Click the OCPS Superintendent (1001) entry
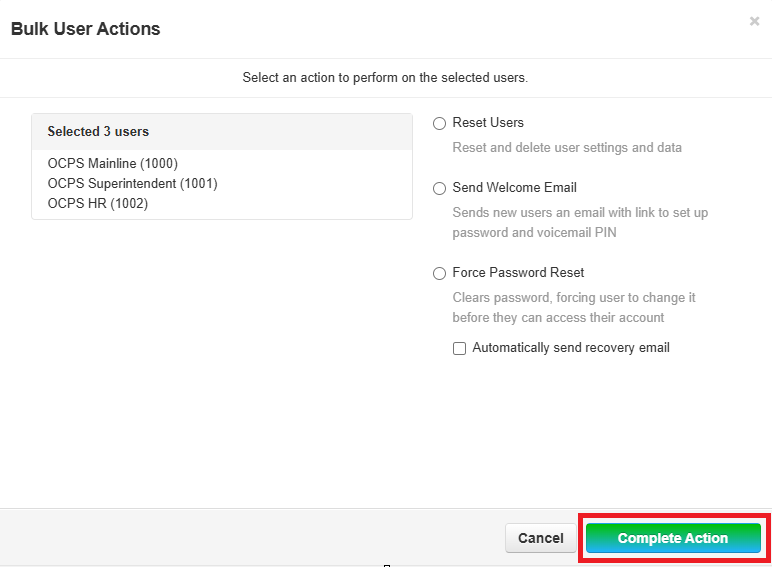The height and width of the screenshot is (567, 772). click(132, 183)
